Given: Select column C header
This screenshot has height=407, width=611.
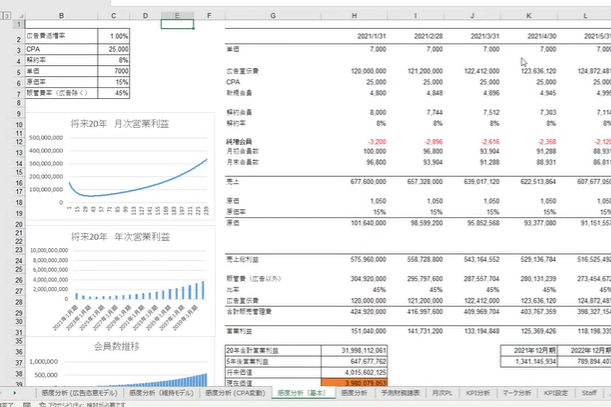Looking at the screenshot, I should click(x=113, y=16).
